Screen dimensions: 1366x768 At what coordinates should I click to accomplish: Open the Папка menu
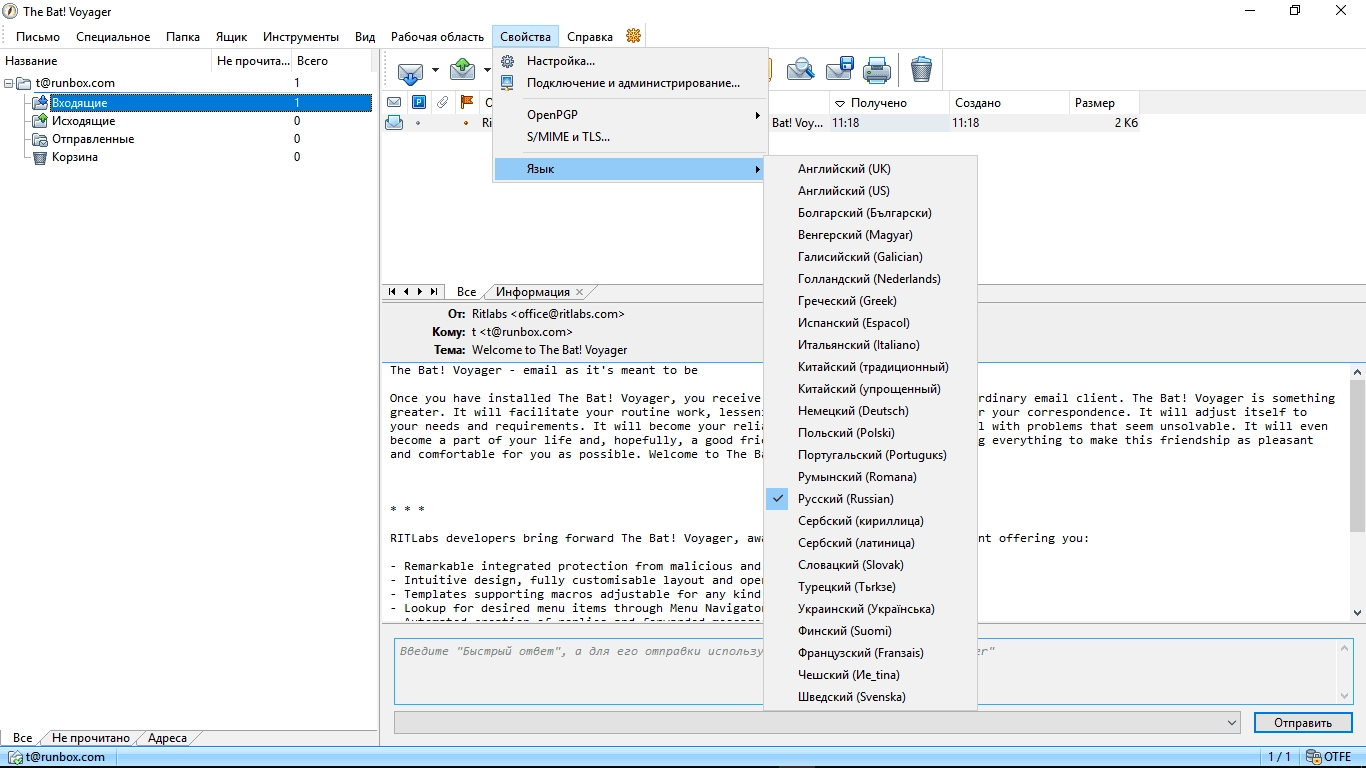coord(183,37)
